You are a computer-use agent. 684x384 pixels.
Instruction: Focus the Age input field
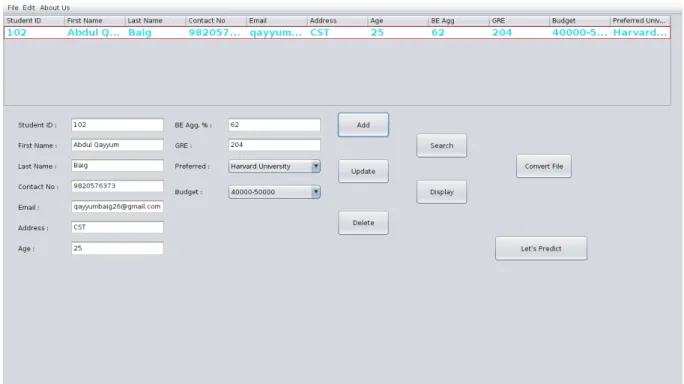(x=117, y=248)
